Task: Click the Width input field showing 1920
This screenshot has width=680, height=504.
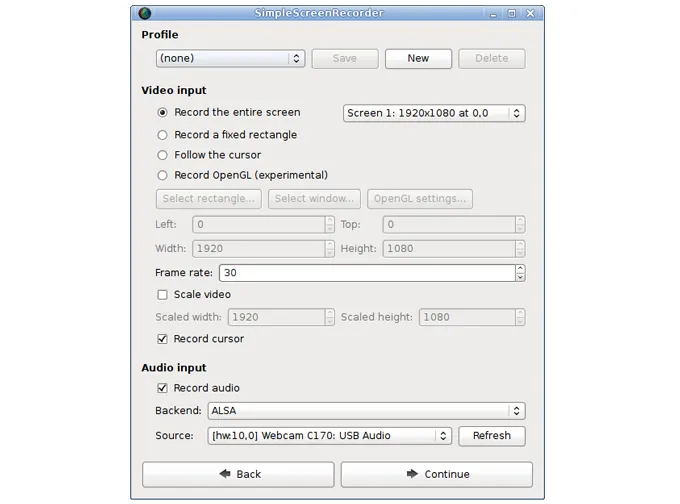Action: [x=259, y=249]
